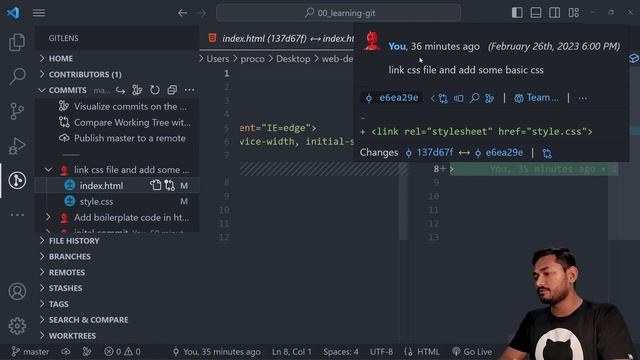Open Run and Debug view
The width and height of the screenshot is (640, 360).
(17, 146)
